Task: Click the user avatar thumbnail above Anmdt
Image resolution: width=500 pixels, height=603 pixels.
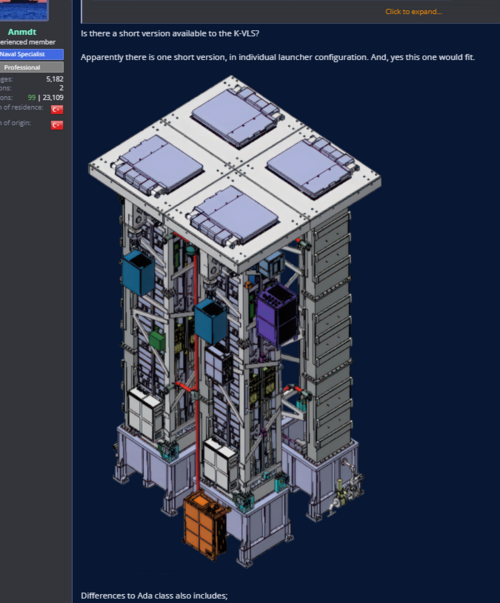Action: click(23, 10)
